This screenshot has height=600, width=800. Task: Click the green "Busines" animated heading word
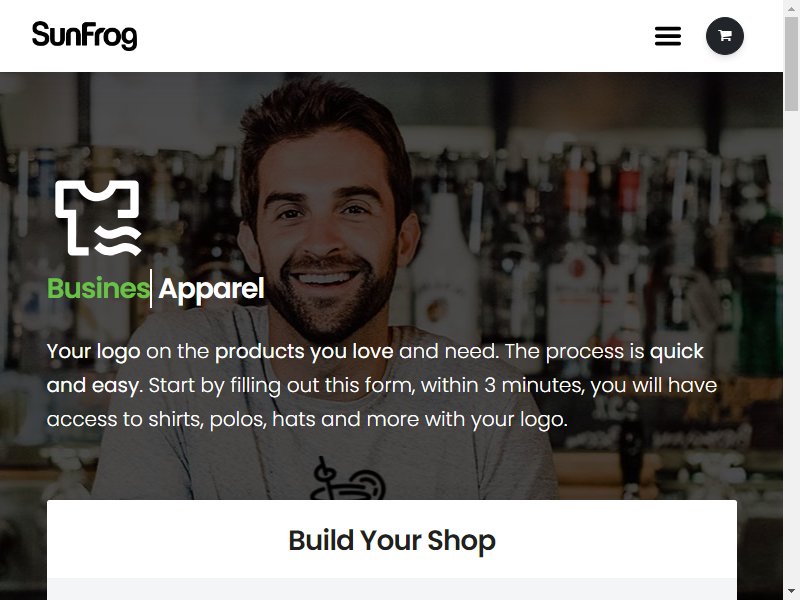(x=98, y=289)
